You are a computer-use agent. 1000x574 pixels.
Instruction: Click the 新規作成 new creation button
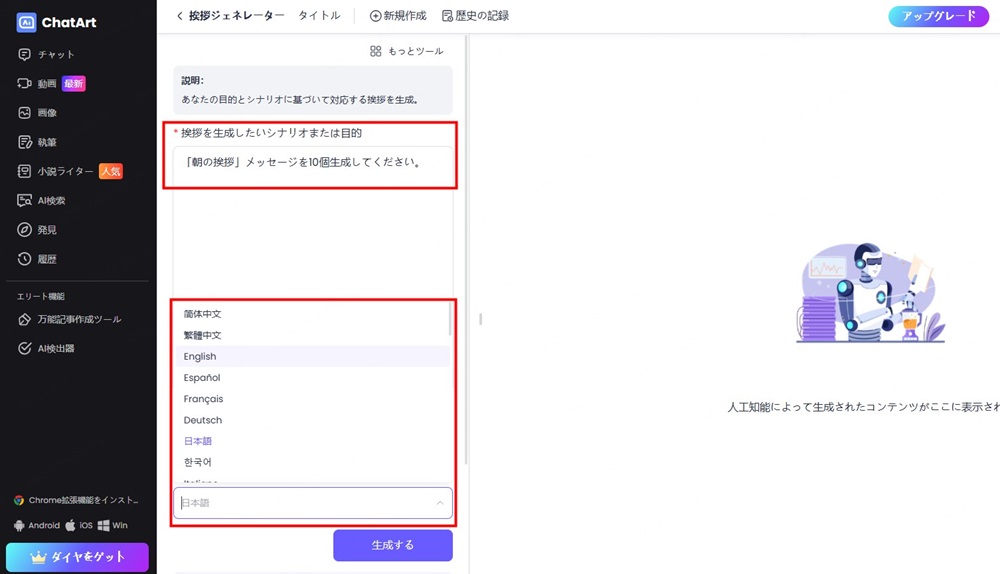pyautogui.click(x=398, y=16)
